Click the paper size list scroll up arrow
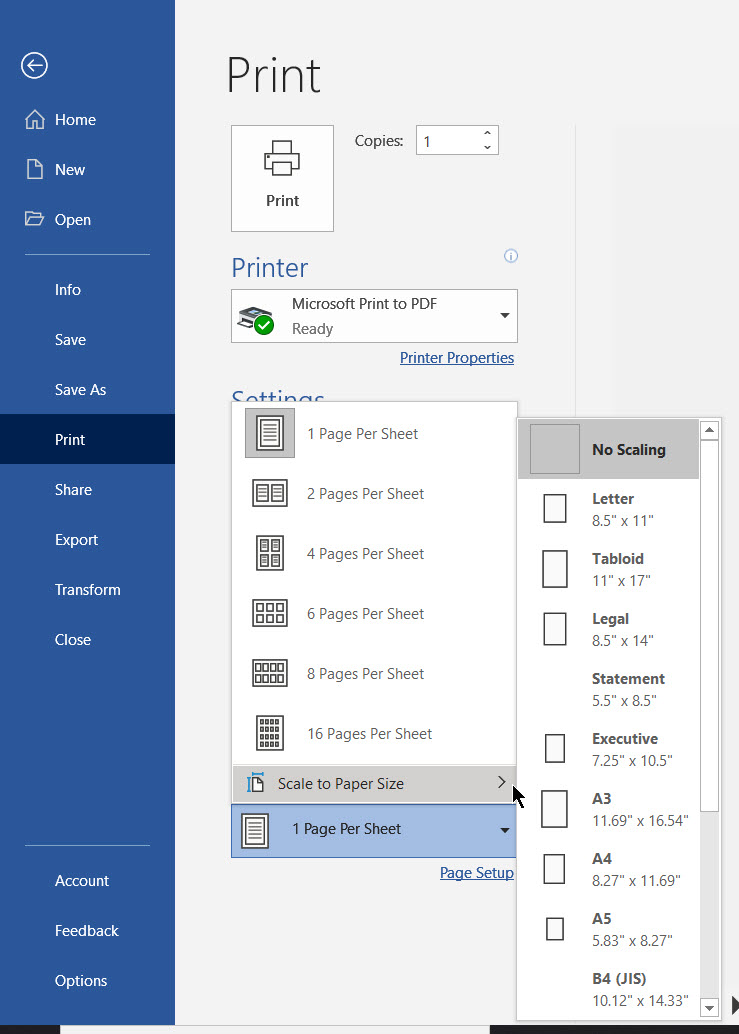Image resolution: width=739 pixels, height=1034 pixels. pos(709,431)
